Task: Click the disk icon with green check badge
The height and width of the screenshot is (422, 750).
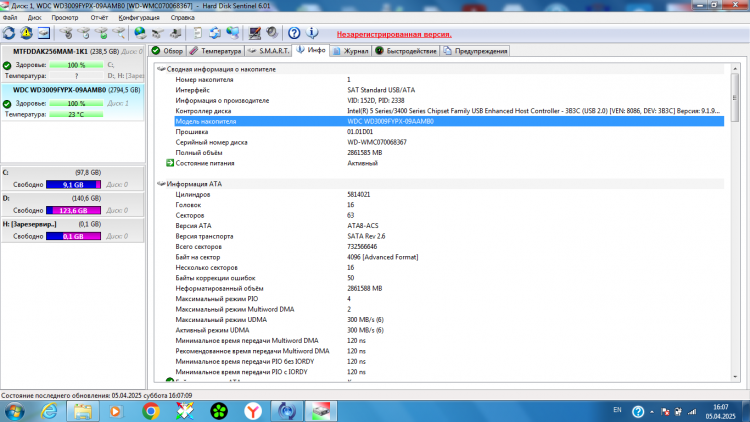Action: coord(101,33)
